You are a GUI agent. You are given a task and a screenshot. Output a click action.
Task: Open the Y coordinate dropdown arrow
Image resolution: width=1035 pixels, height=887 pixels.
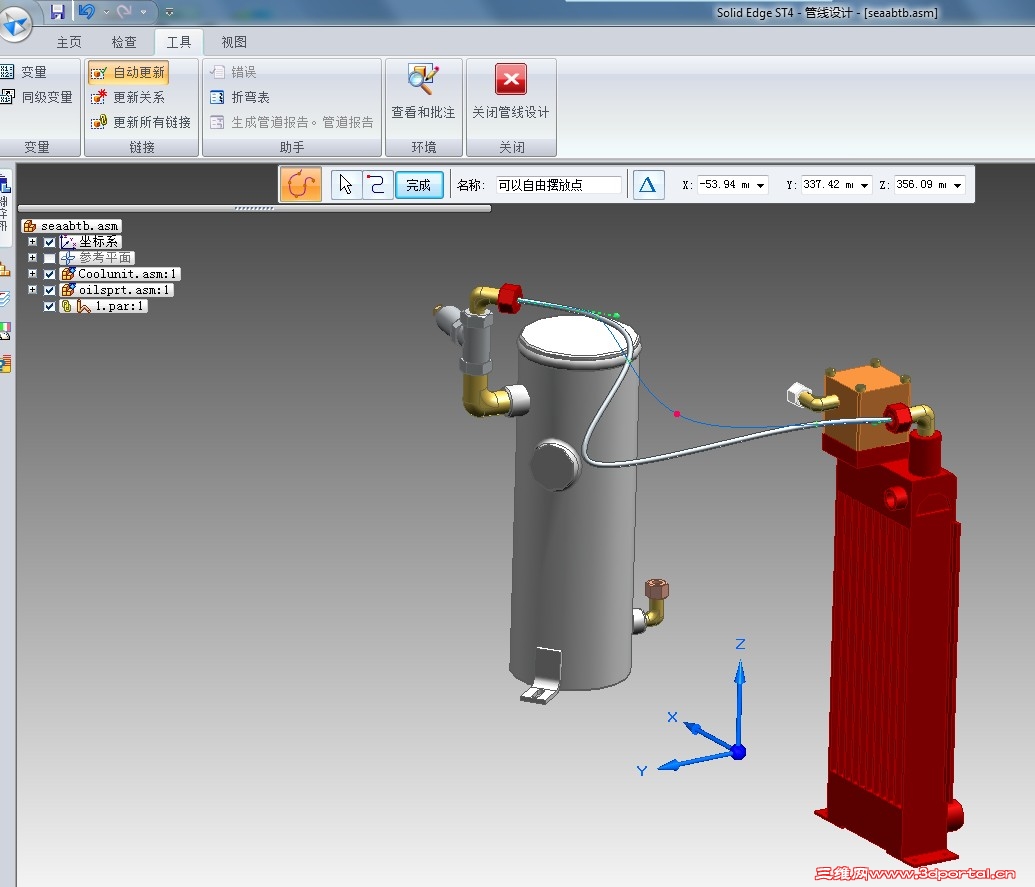pyautogui.click(x=864, y=185)
